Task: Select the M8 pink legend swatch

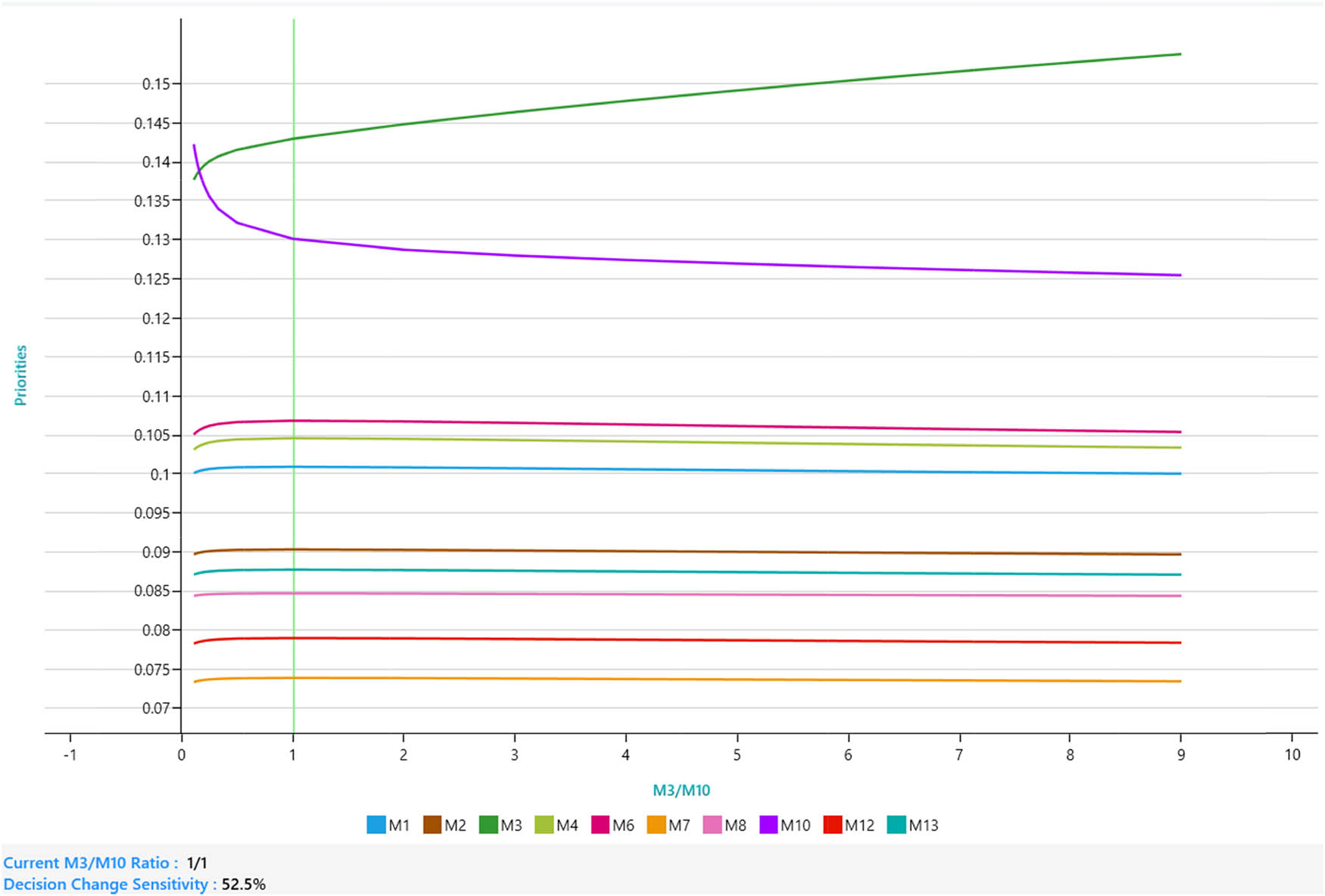Action: coord(712,825)
